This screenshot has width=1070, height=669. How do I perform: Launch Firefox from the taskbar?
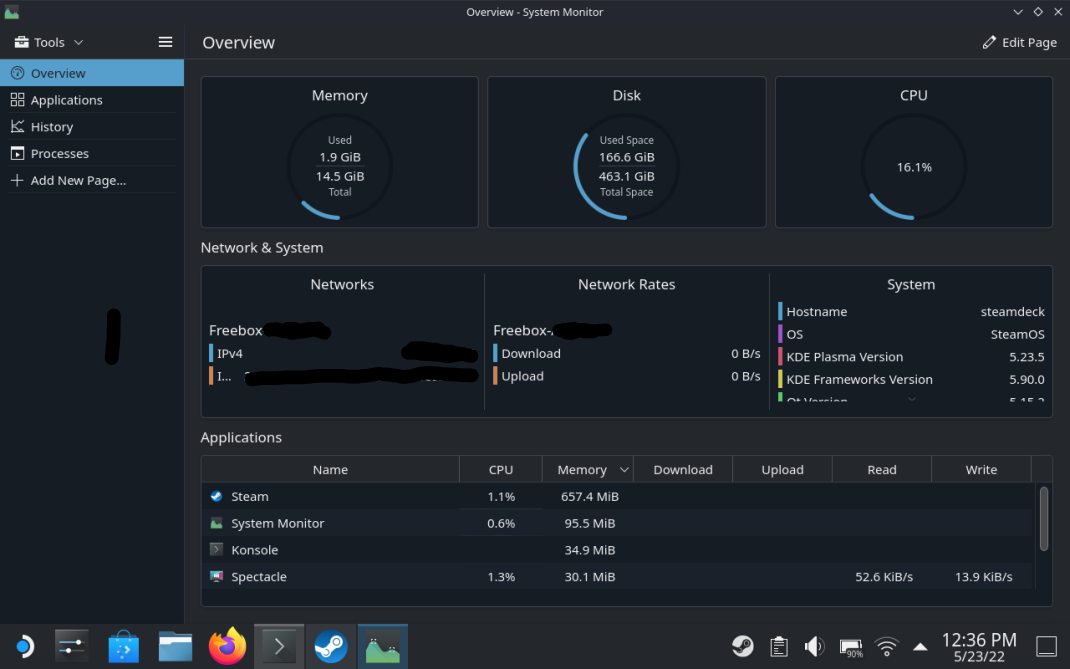(x=227, y=646)
